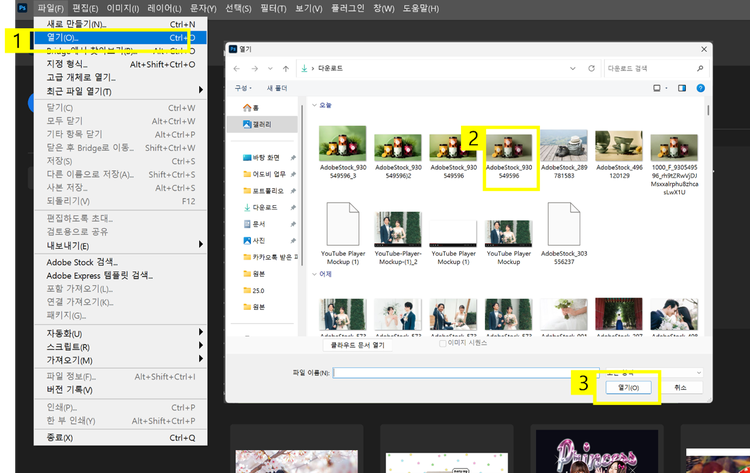Screen dimensions: 750x473
Task: Click the pin icon next to 바탕 화면
Action: pos(293,158)
